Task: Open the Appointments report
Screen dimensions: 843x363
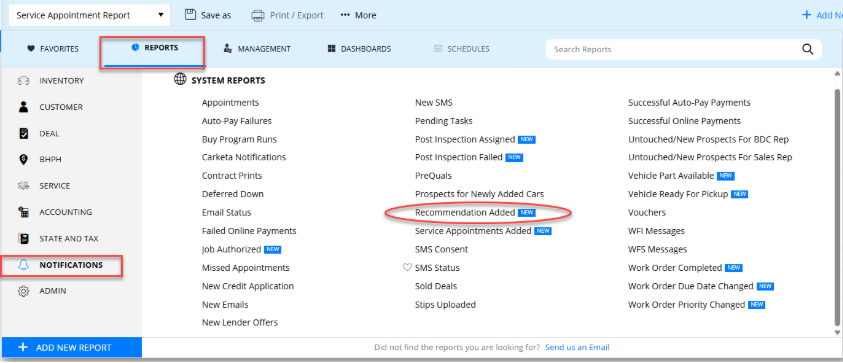Action: coord(230,103)
